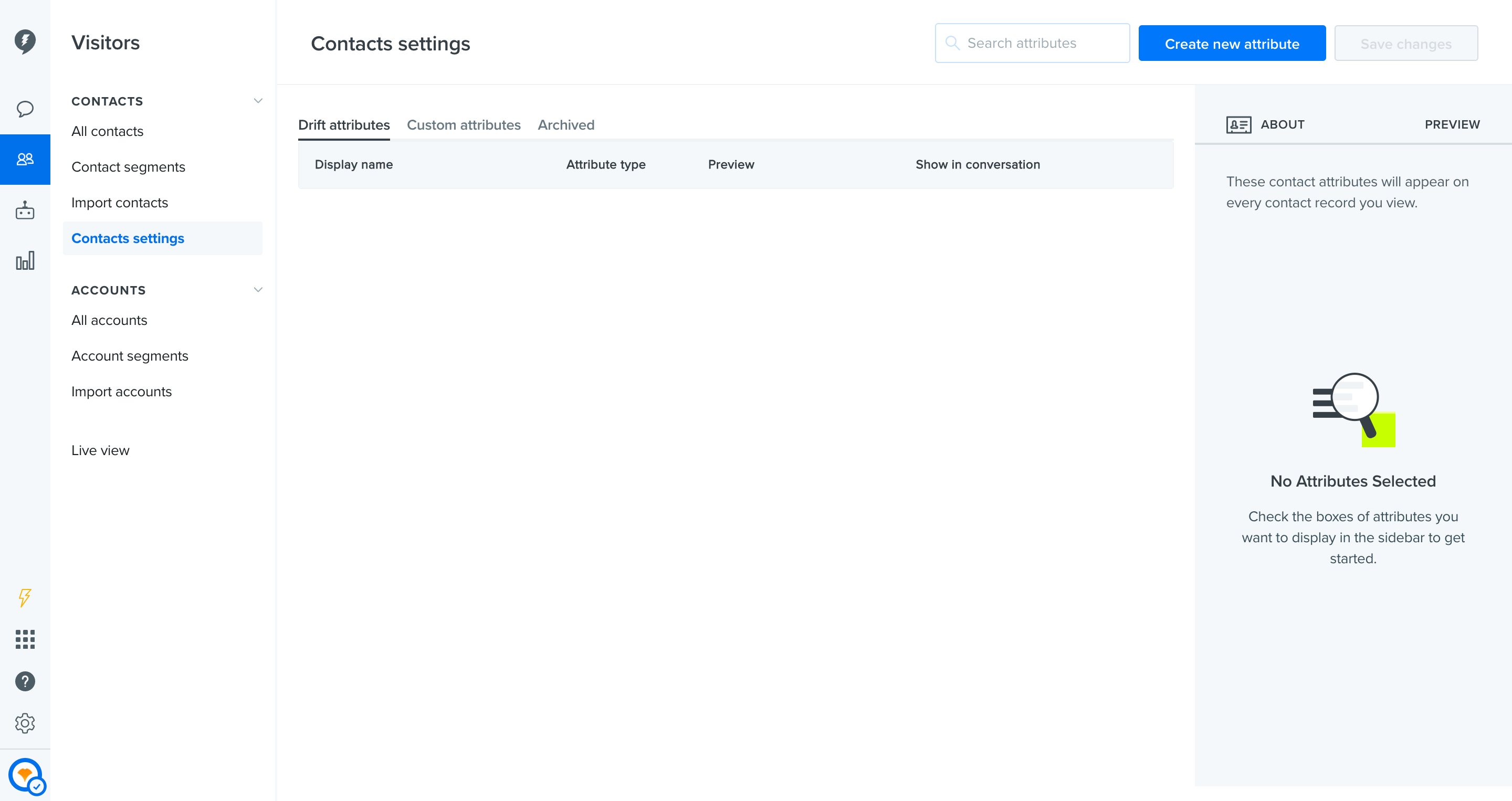The image size is (1512, 801).
Task: Collapse the ACCOUNTS section chevron
Action: [258, 290]
